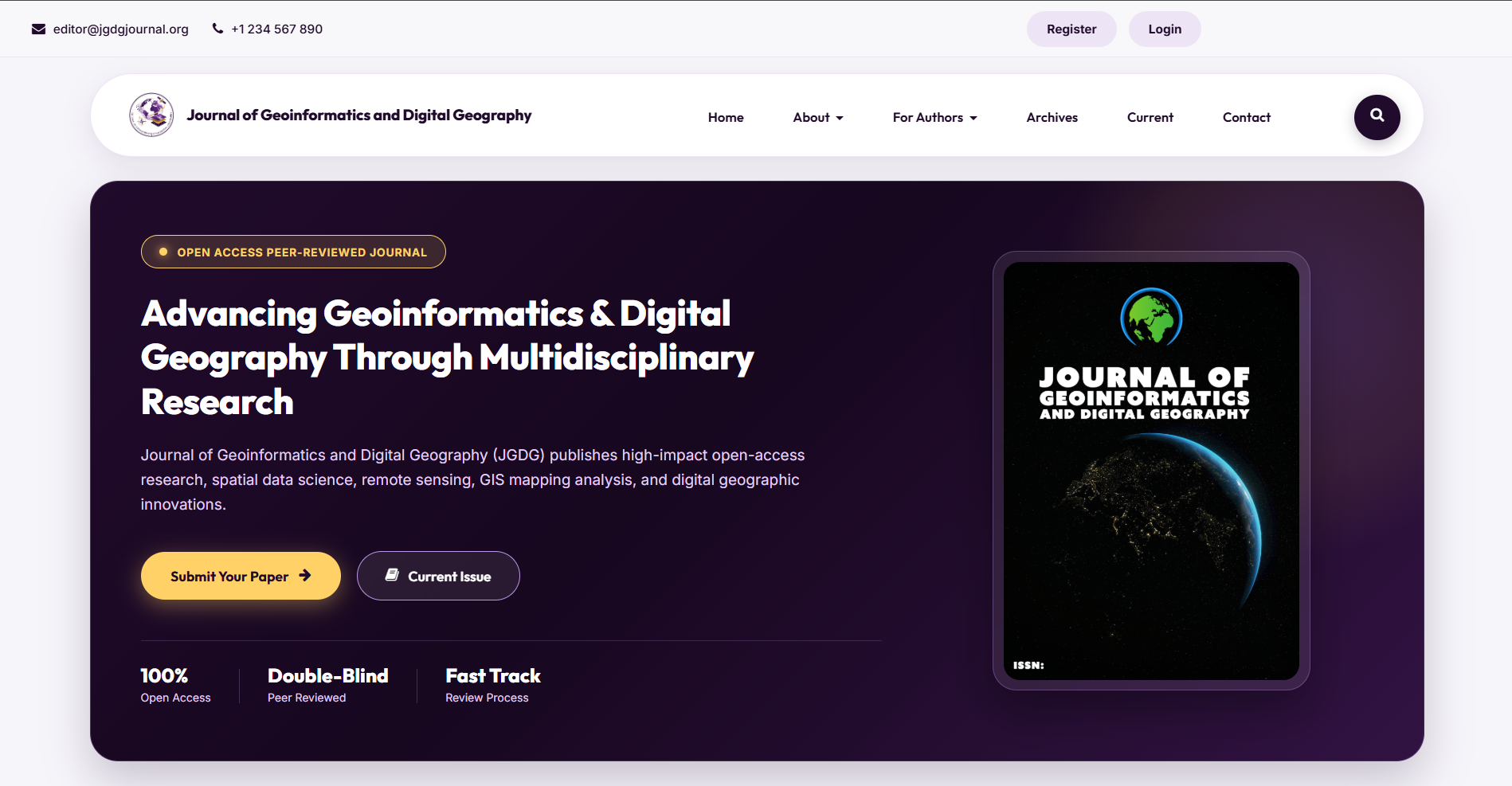Click the "Fast Track" stat text
The height and width of the screenshot is (786, 1512).
point(493,676)
